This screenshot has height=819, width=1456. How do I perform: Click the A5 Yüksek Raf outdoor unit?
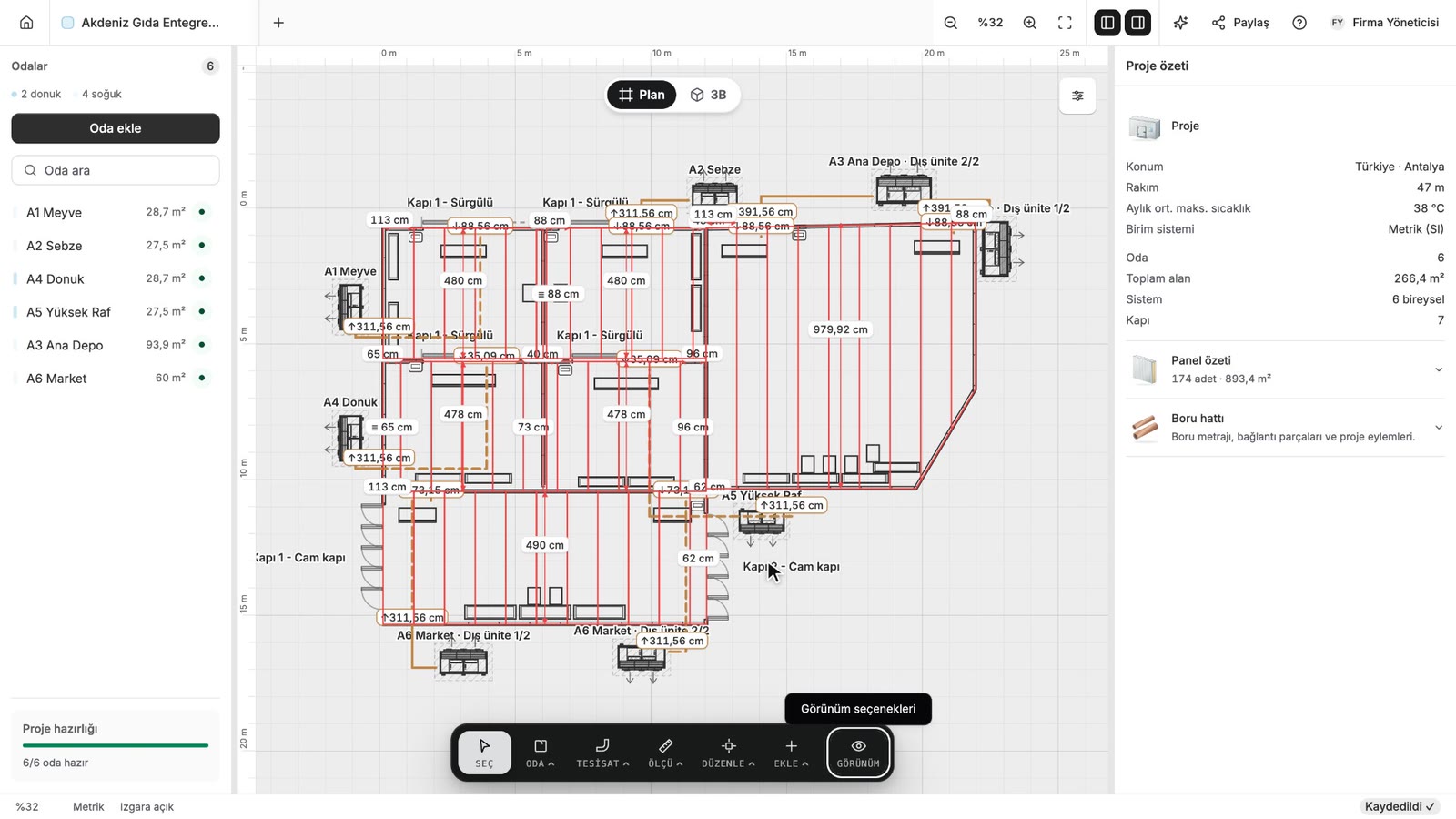click(761, 522)
